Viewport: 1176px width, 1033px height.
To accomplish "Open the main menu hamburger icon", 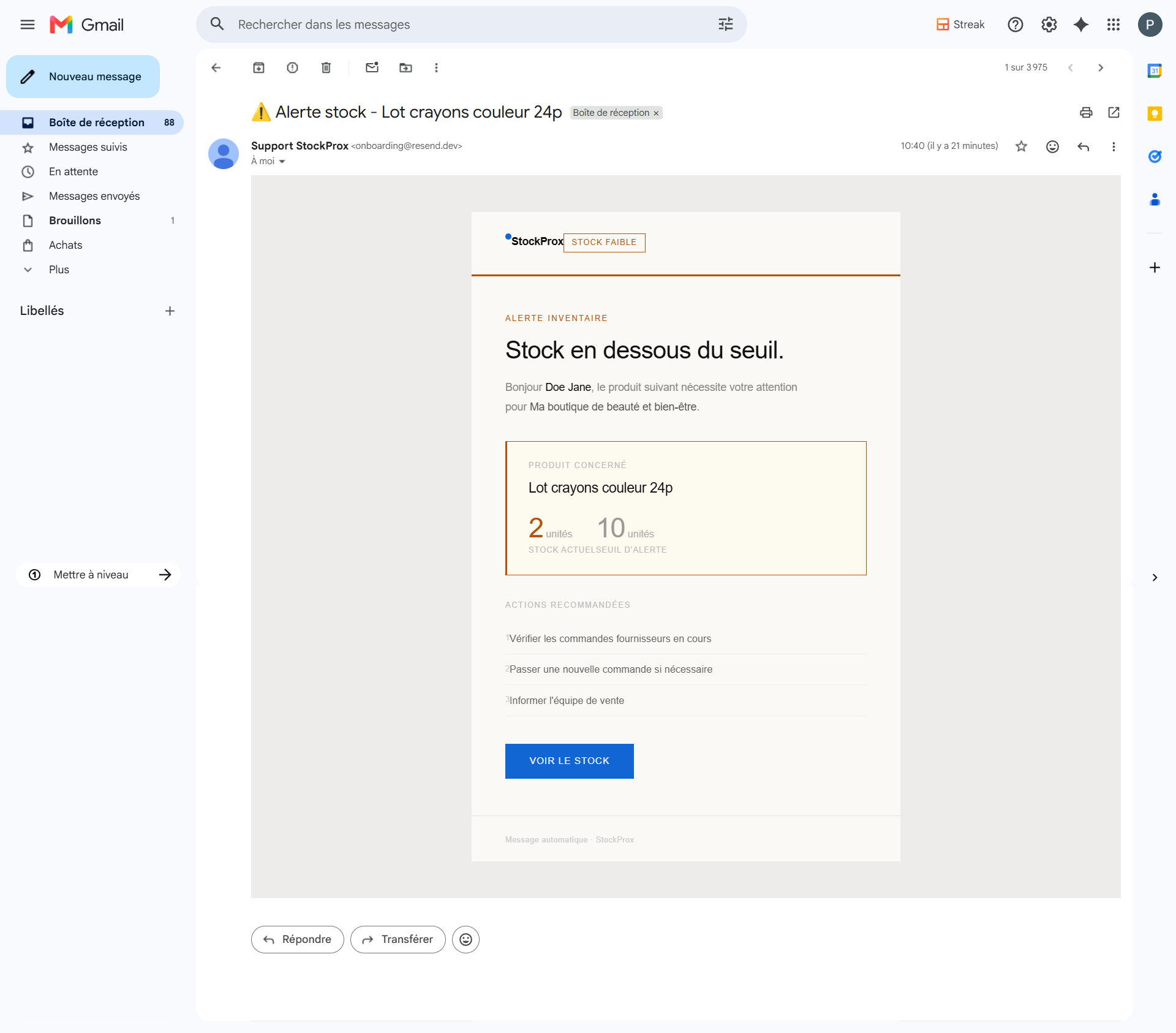I will (28, 25).
